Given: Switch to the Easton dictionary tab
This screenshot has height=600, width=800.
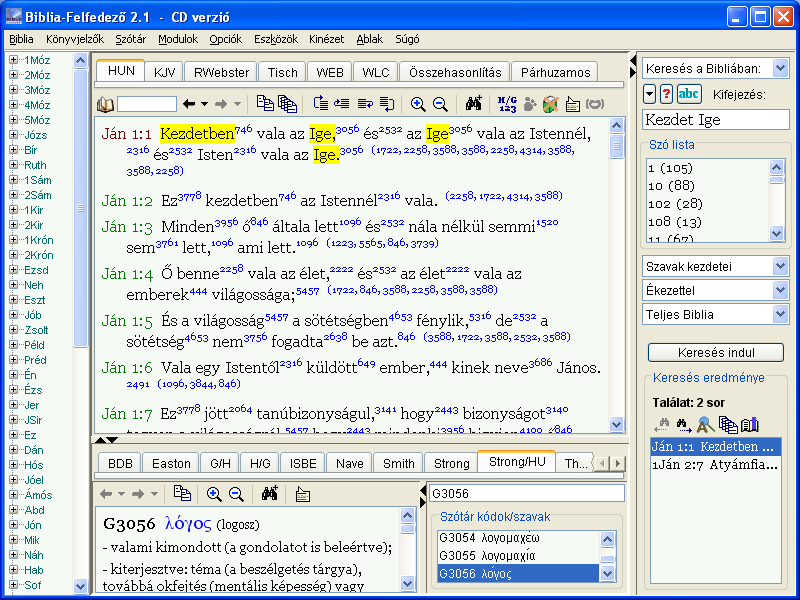Looking at the screenshot, I should tap(171, 463).
